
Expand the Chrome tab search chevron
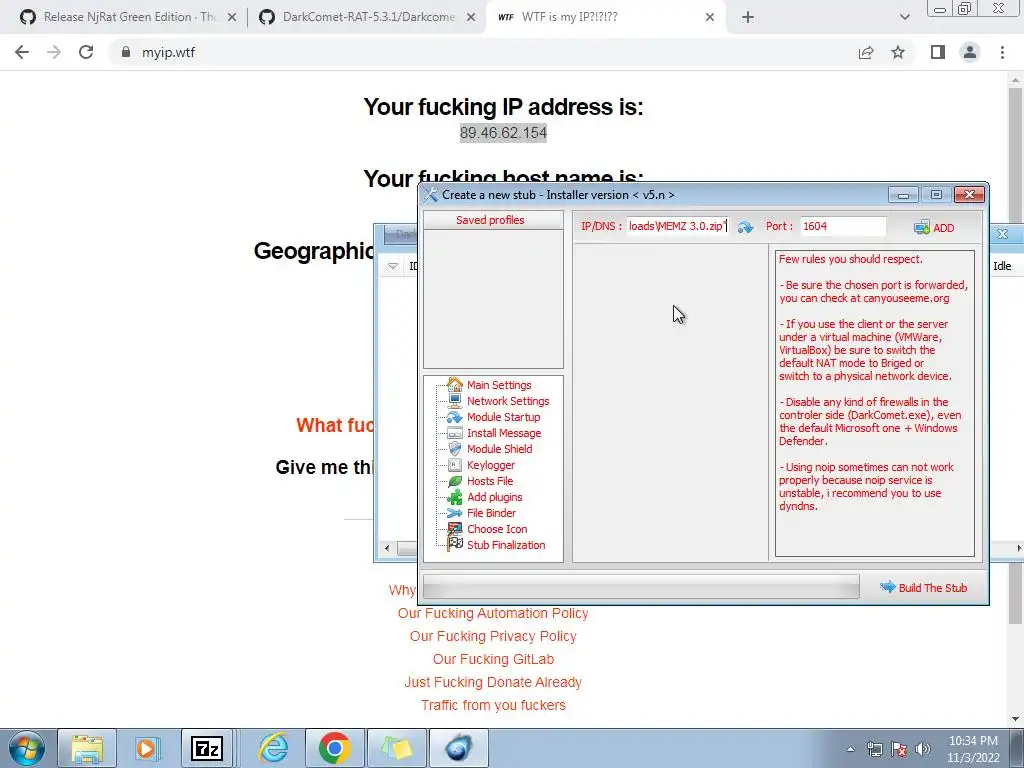pyautogui.click(x=904, y=17)
